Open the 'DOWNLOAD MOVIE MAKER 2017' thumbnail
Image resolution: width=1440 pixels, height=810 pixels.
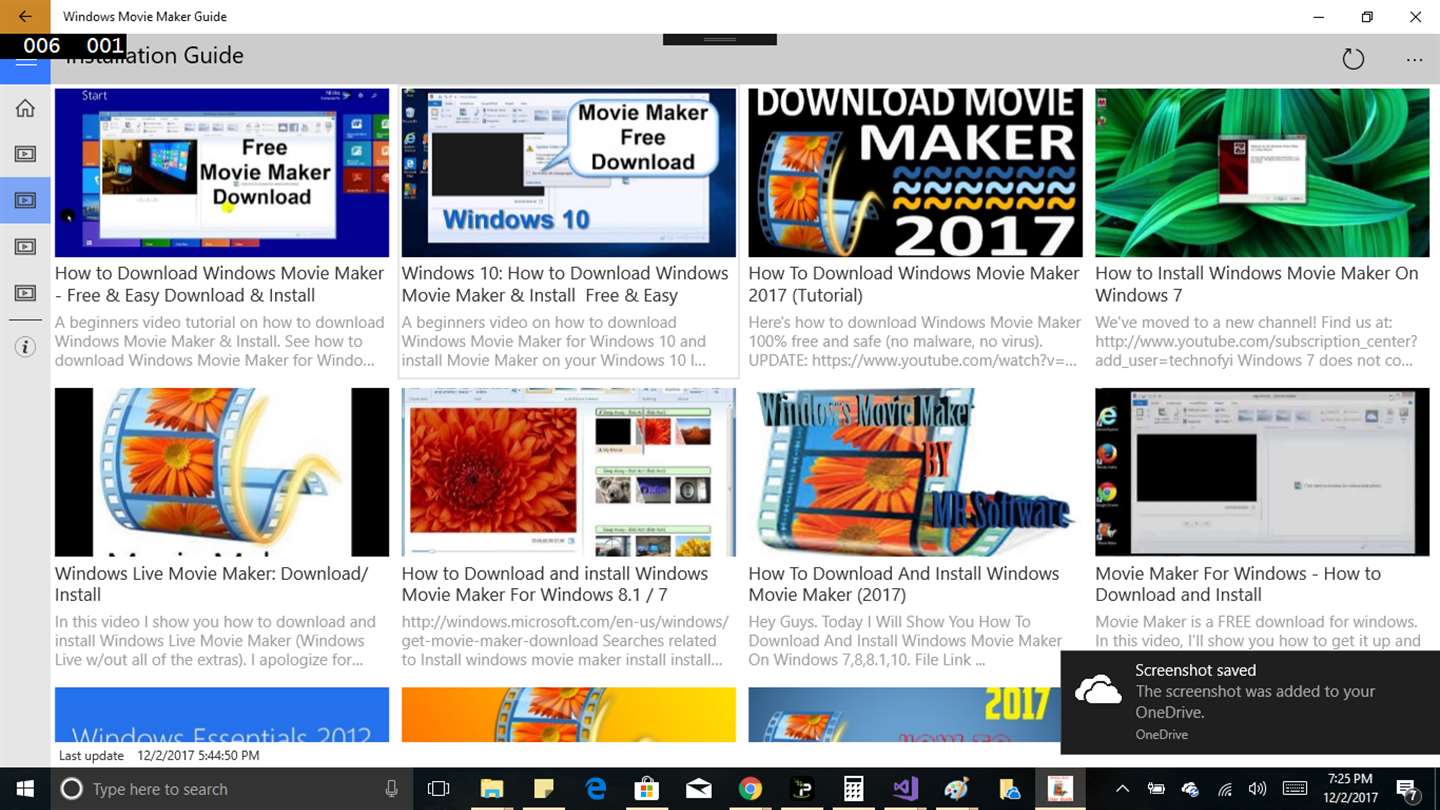(915, 173)
